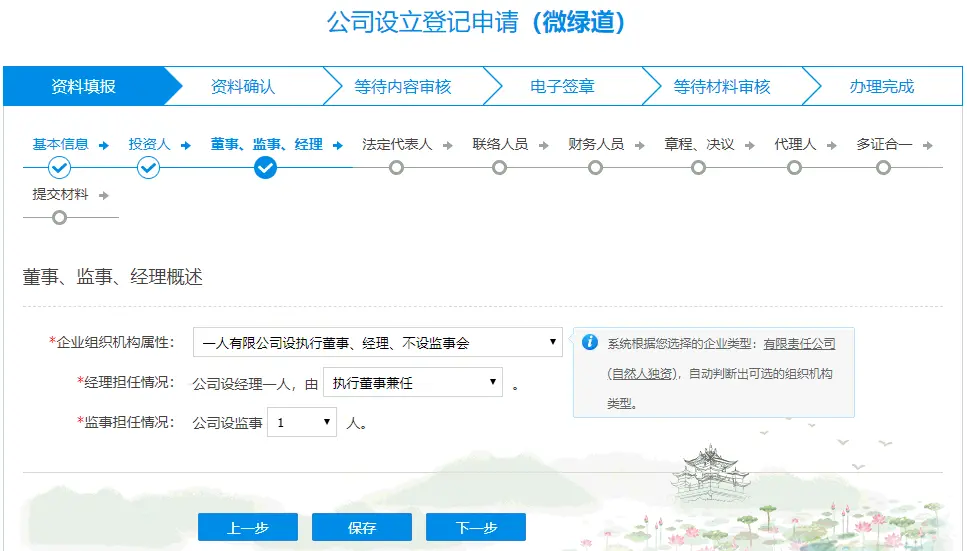This screenshot has width=967, height=551.
Task: Open the 企业组织机构属性 dropdown
Action: point(377,342)
